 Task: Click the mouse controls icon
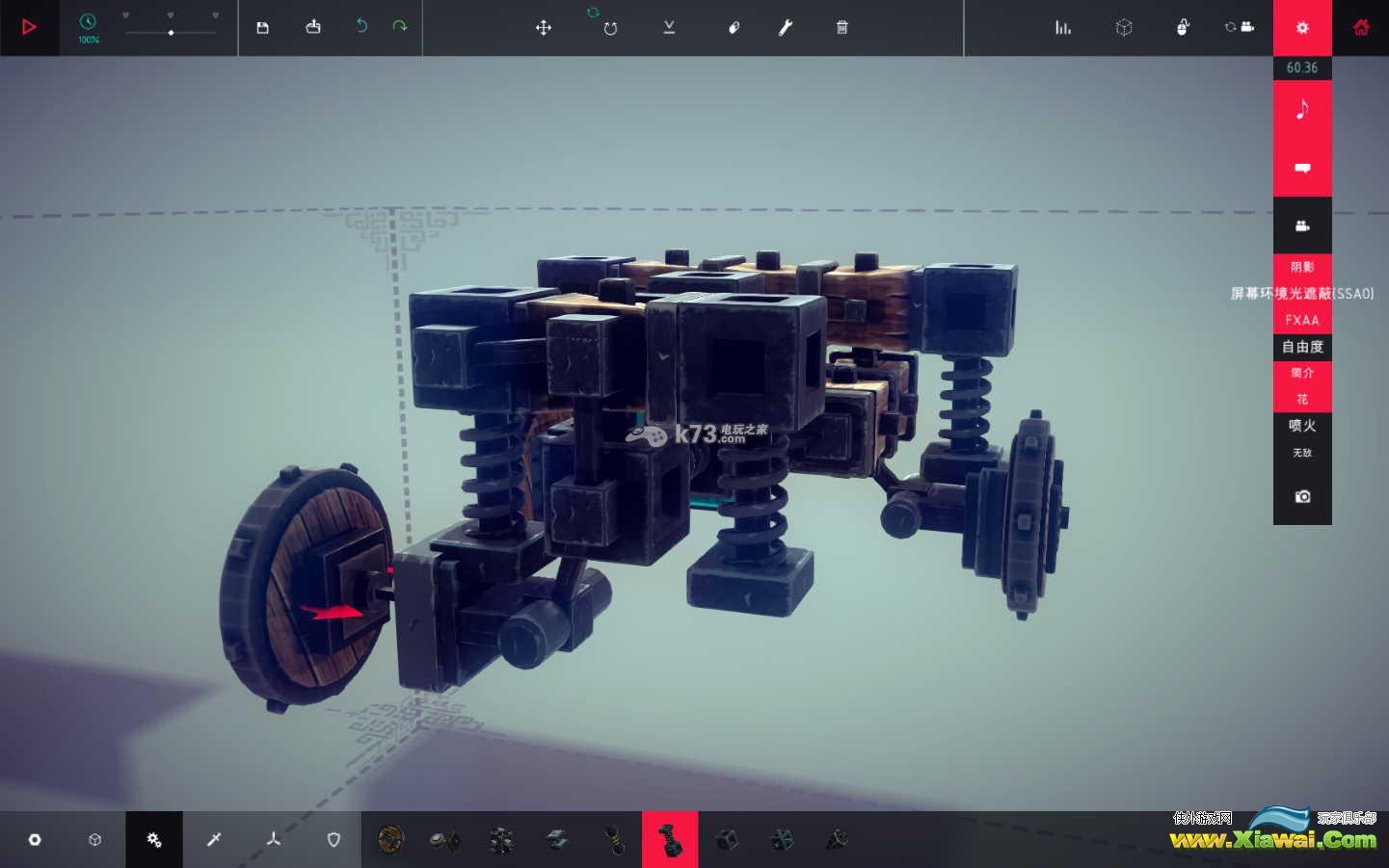(1183, 27)
